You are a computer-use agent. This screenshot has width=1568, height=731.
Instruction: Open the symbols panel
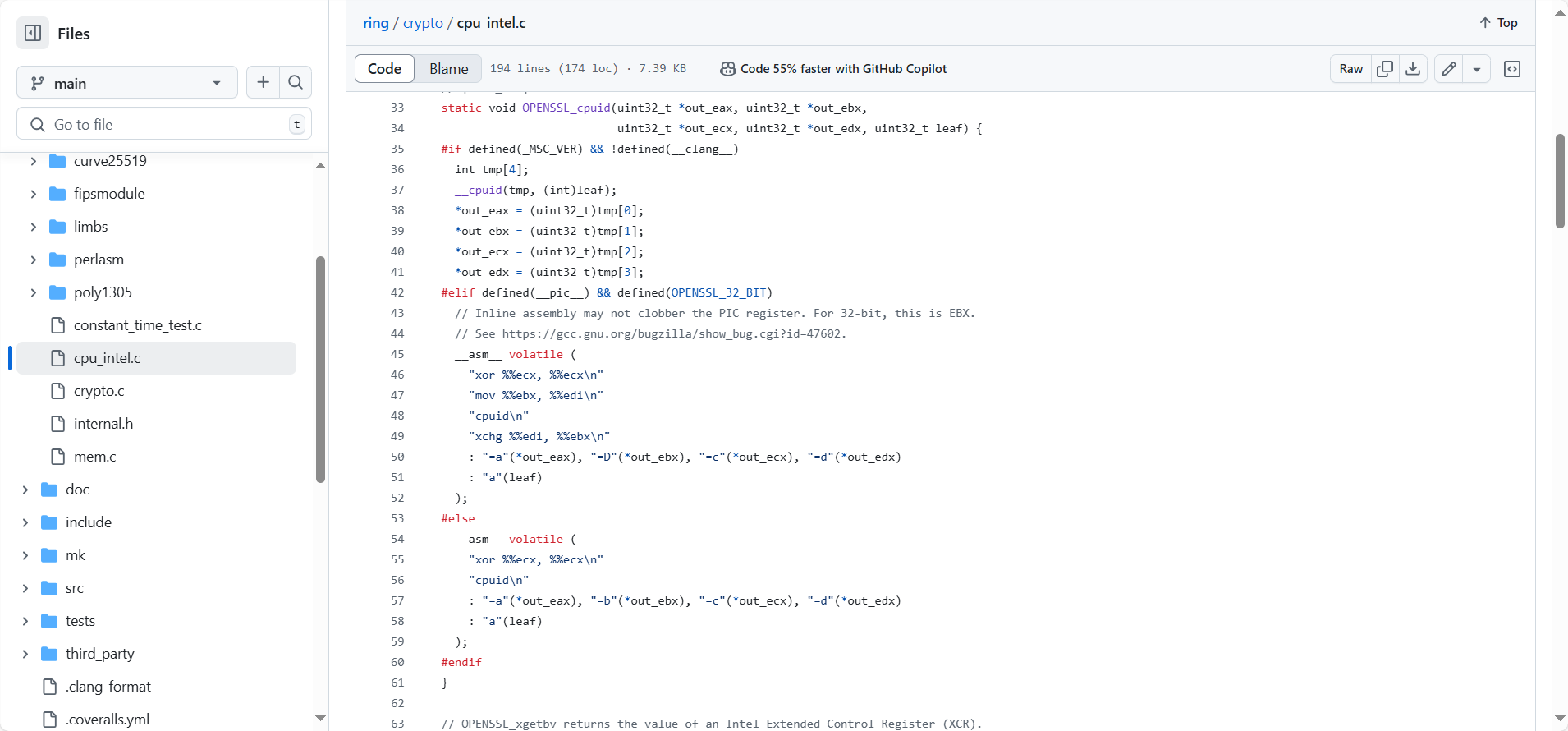click(x=1512, y=69)
